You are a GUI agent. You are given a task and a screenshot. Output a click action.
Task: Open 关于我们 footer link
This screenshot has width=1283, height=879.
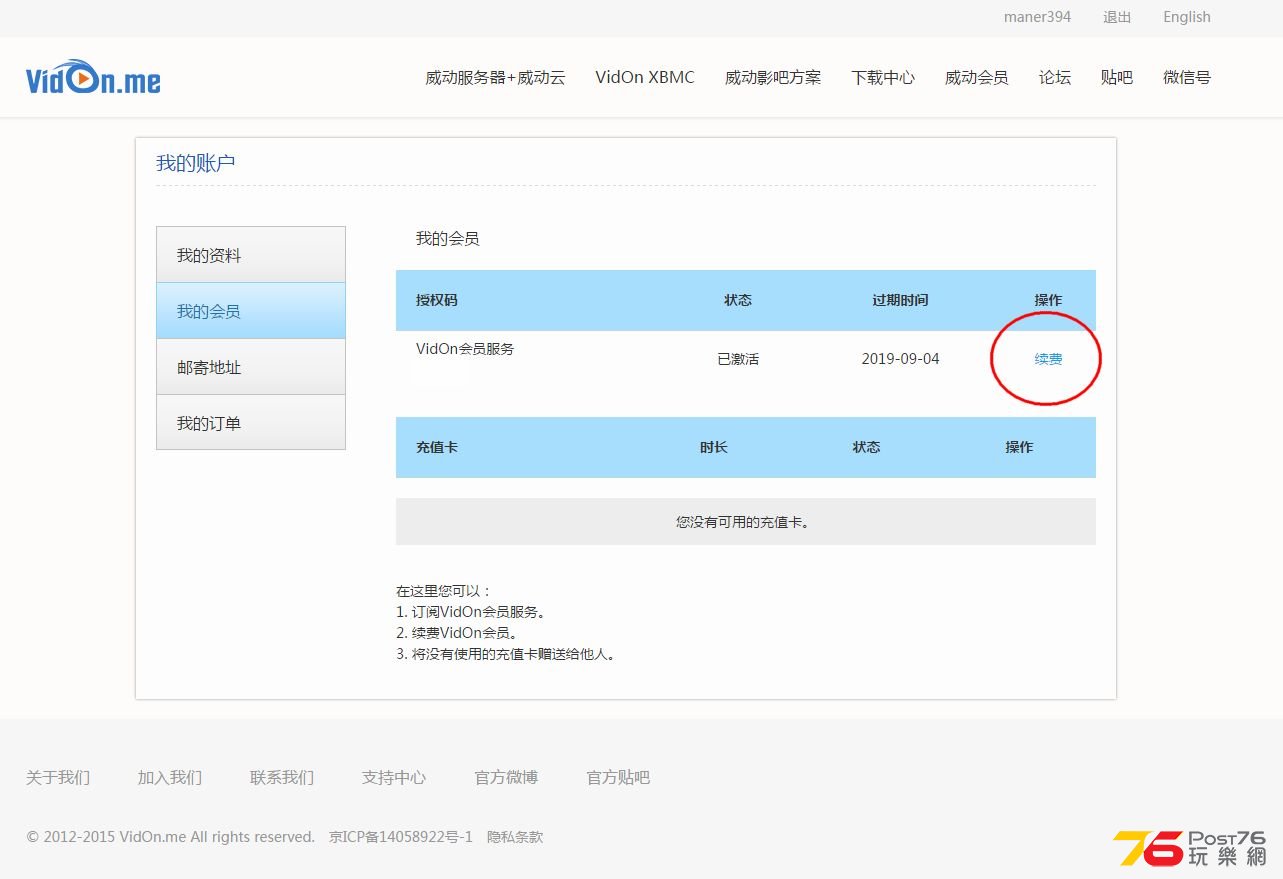click(58, 777)
